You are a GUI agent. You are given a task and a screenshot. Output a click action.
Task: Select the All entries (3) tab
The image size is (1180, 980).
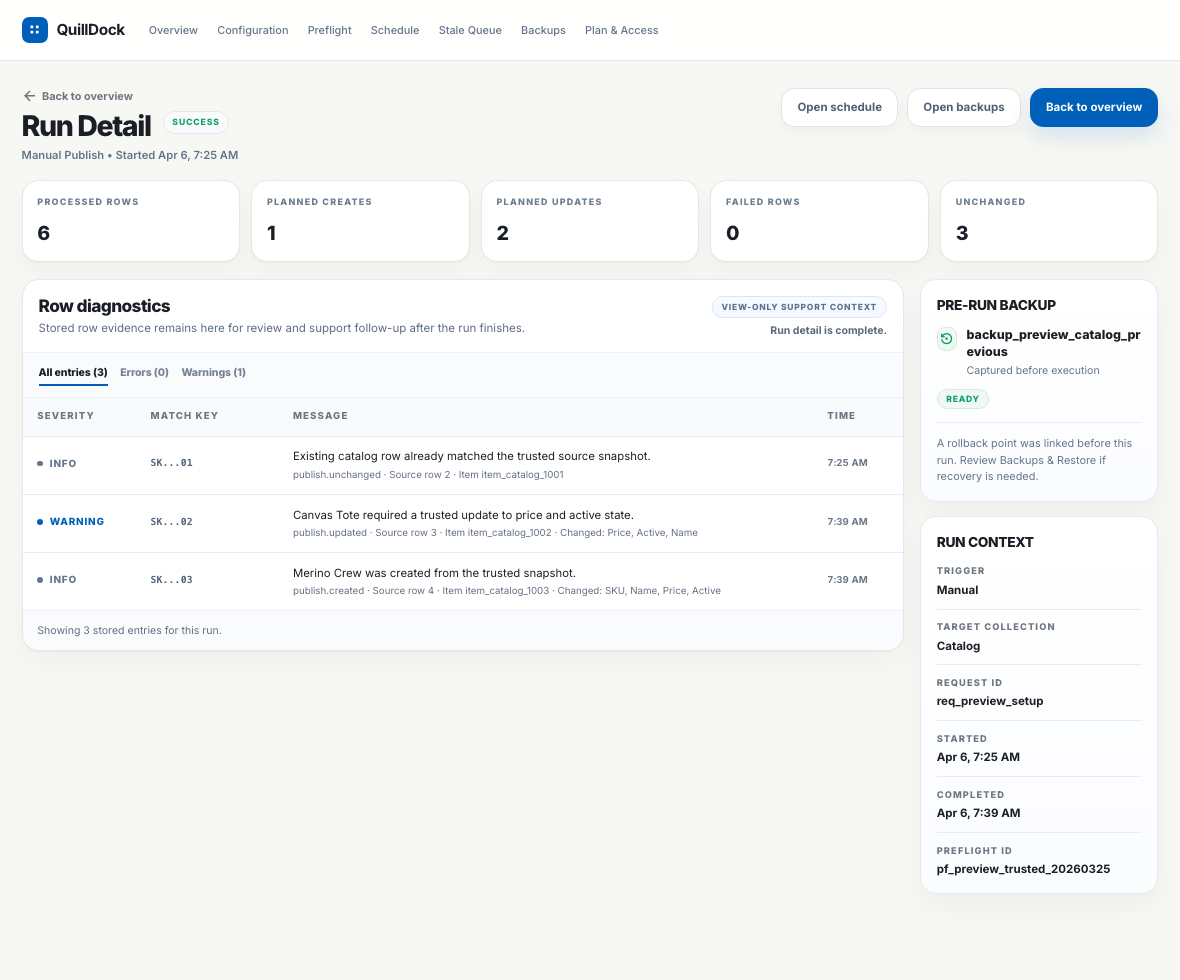[73, 372]
